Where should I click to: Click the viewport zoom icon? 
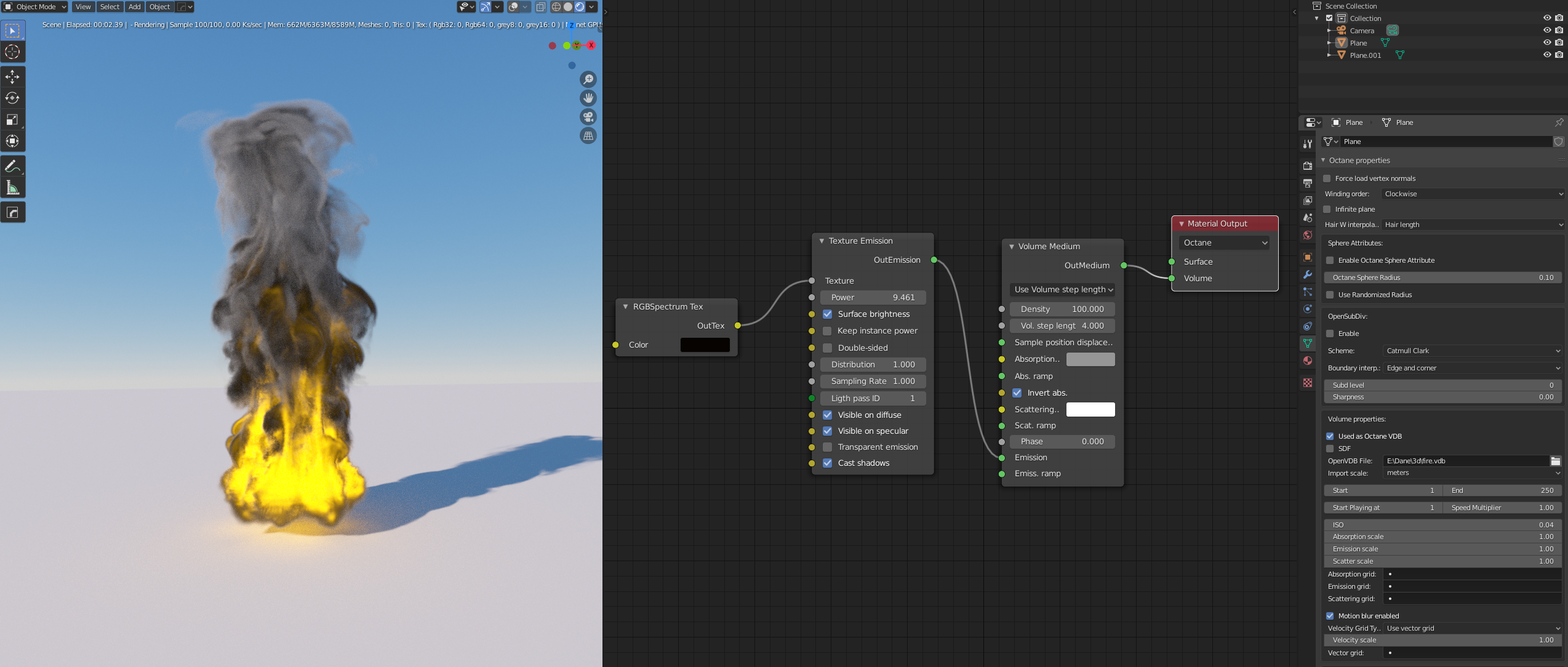(588, 79)
